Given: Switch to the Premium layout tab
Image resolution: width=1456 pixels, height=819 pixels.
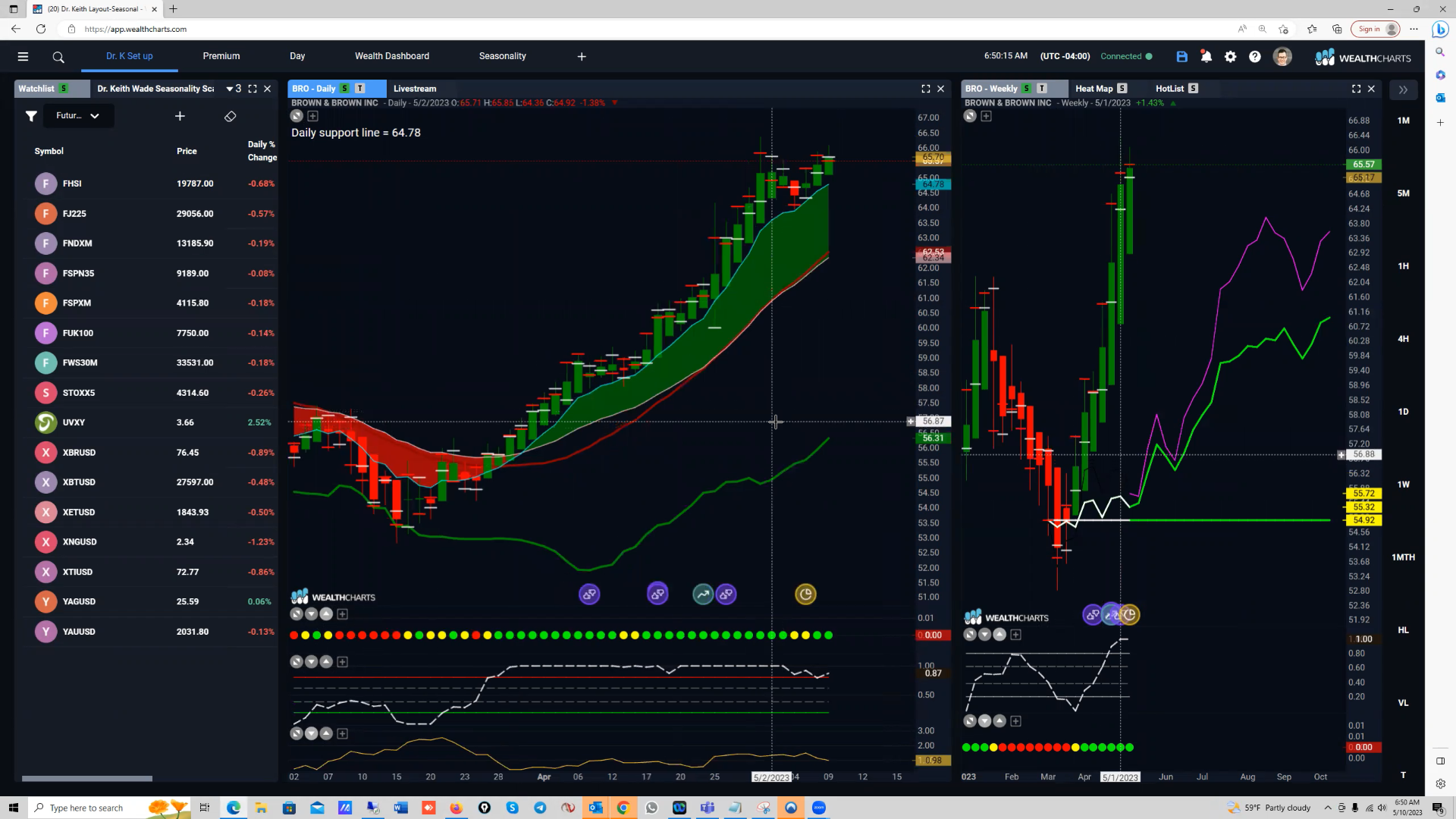Looking at the screenshot, I should pyautogui.click(x=221, y=56).
